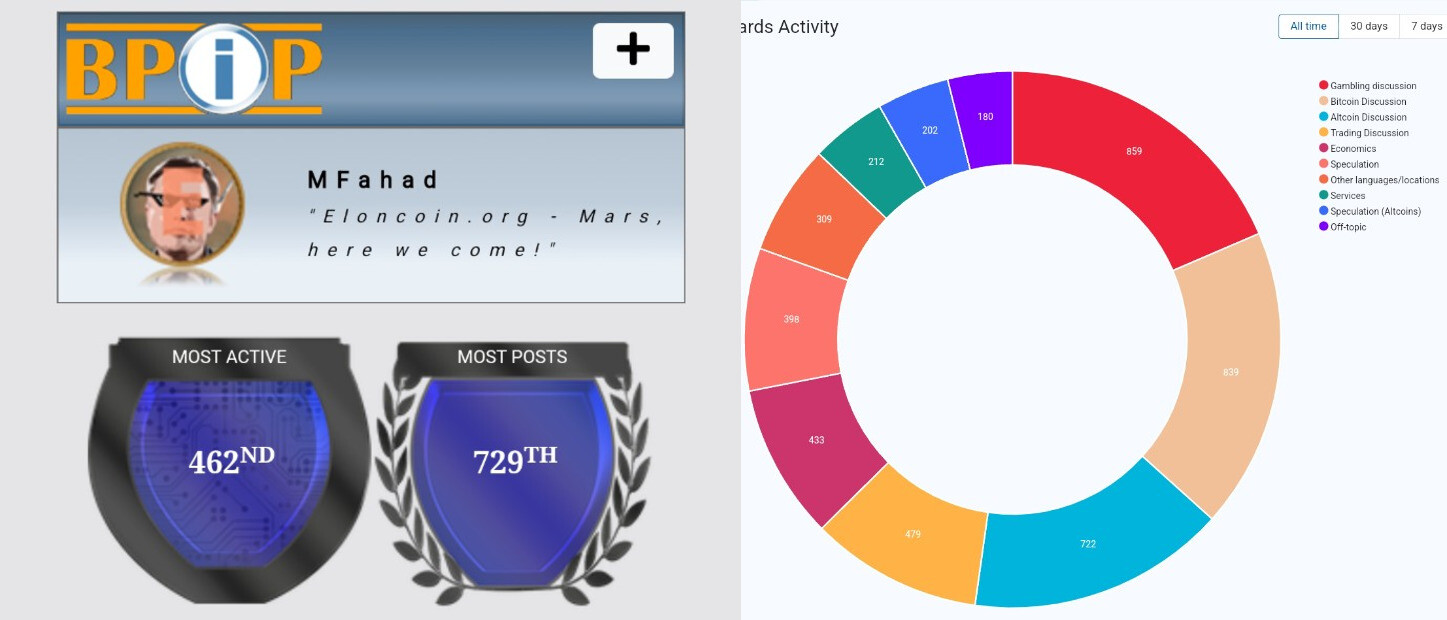Click the purple 180 donut segment
The width and height of the screenshot is (1447, 620).
coord(985,117)
